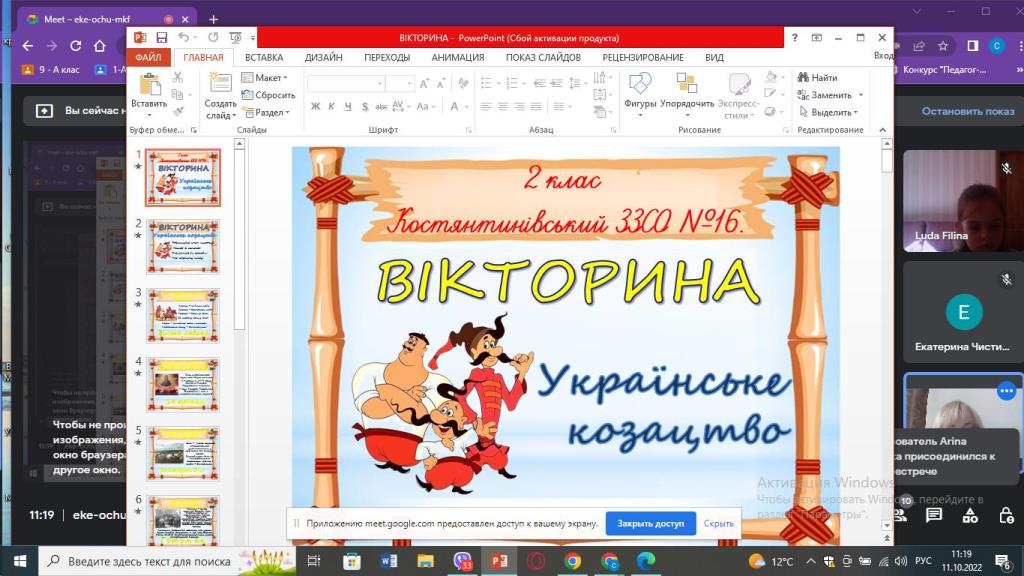Collapse the ribbon with the chevron arrow
Image resolution: width=1024 pixels, height=576 pixels.
(x=883, y=130)
